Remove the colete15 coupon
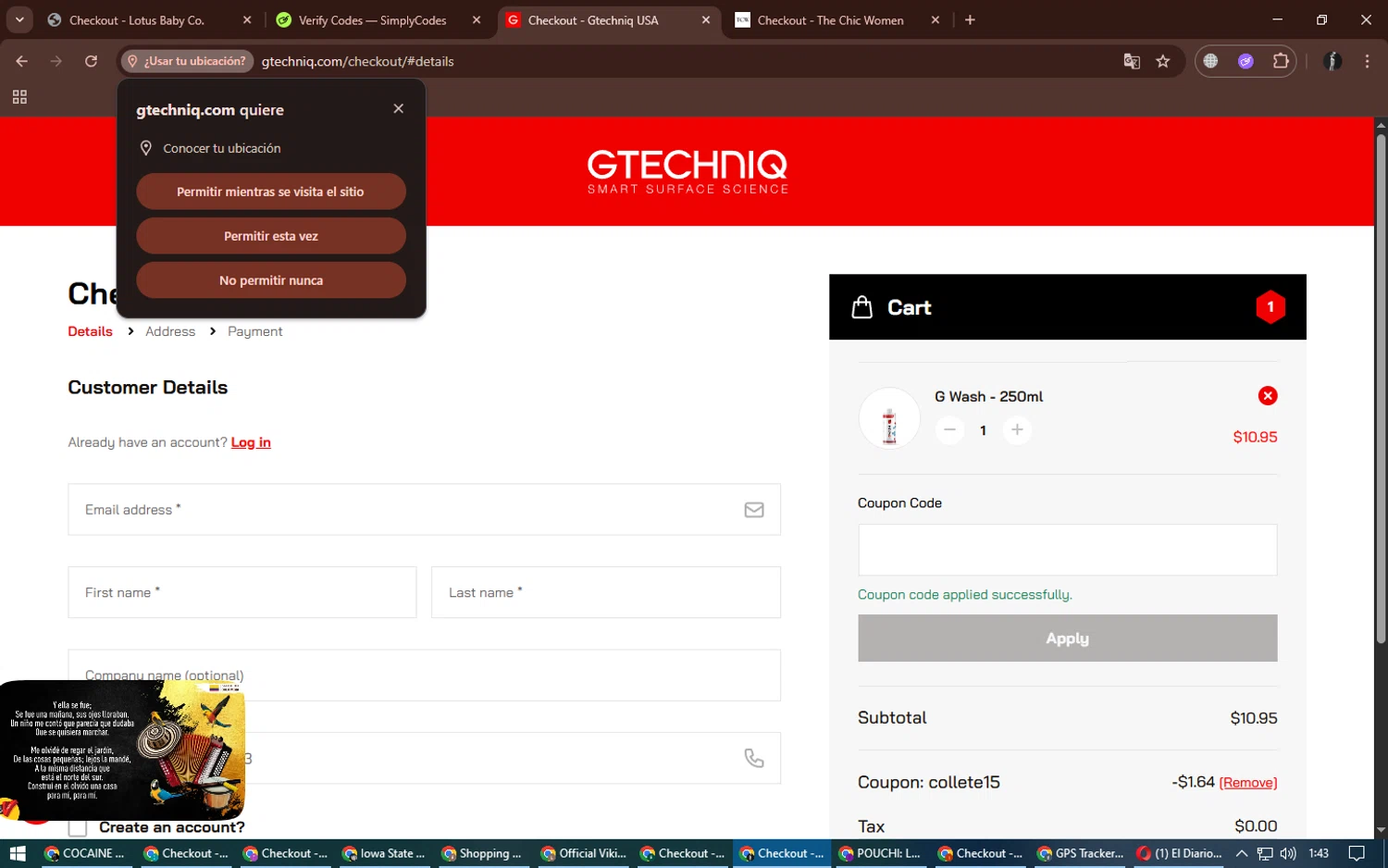Viewport: 1388px width, 868px height. [x=1248, y=783]
